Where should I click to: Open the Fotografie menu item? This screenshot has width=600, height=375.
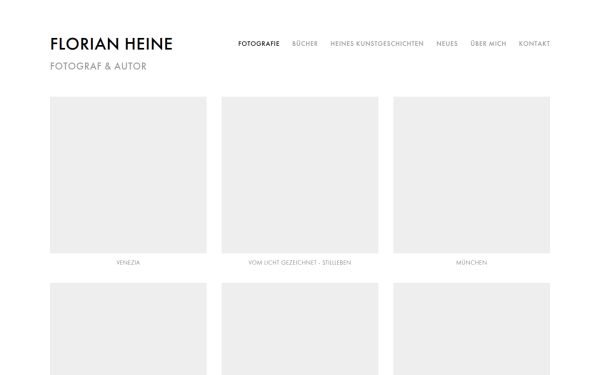pyautogui.click(x=259, y=44)
